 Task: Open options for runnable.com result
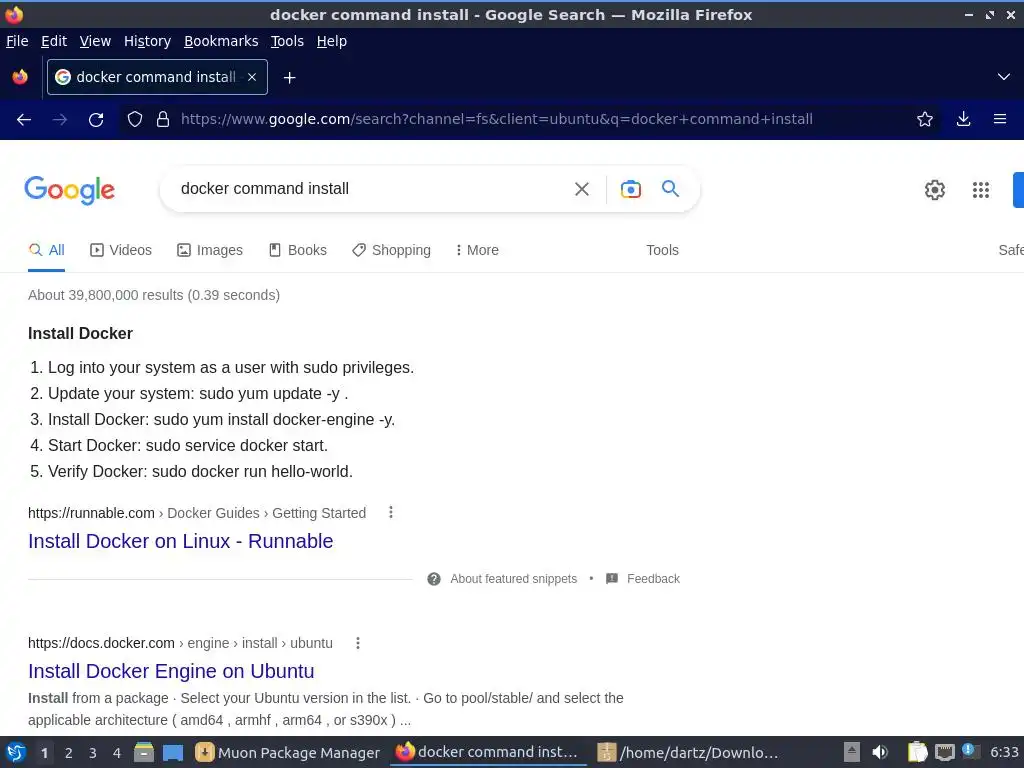(391, 513)
